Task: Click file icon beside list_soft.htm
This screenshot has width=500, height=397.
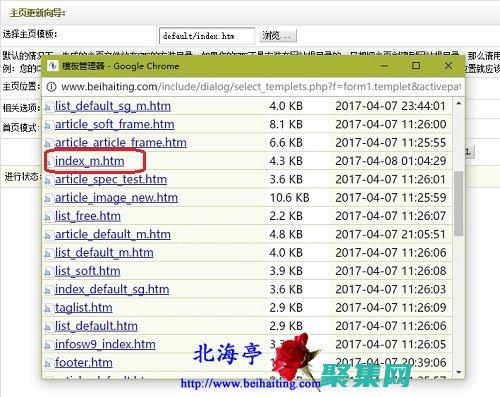Action: 49,272
